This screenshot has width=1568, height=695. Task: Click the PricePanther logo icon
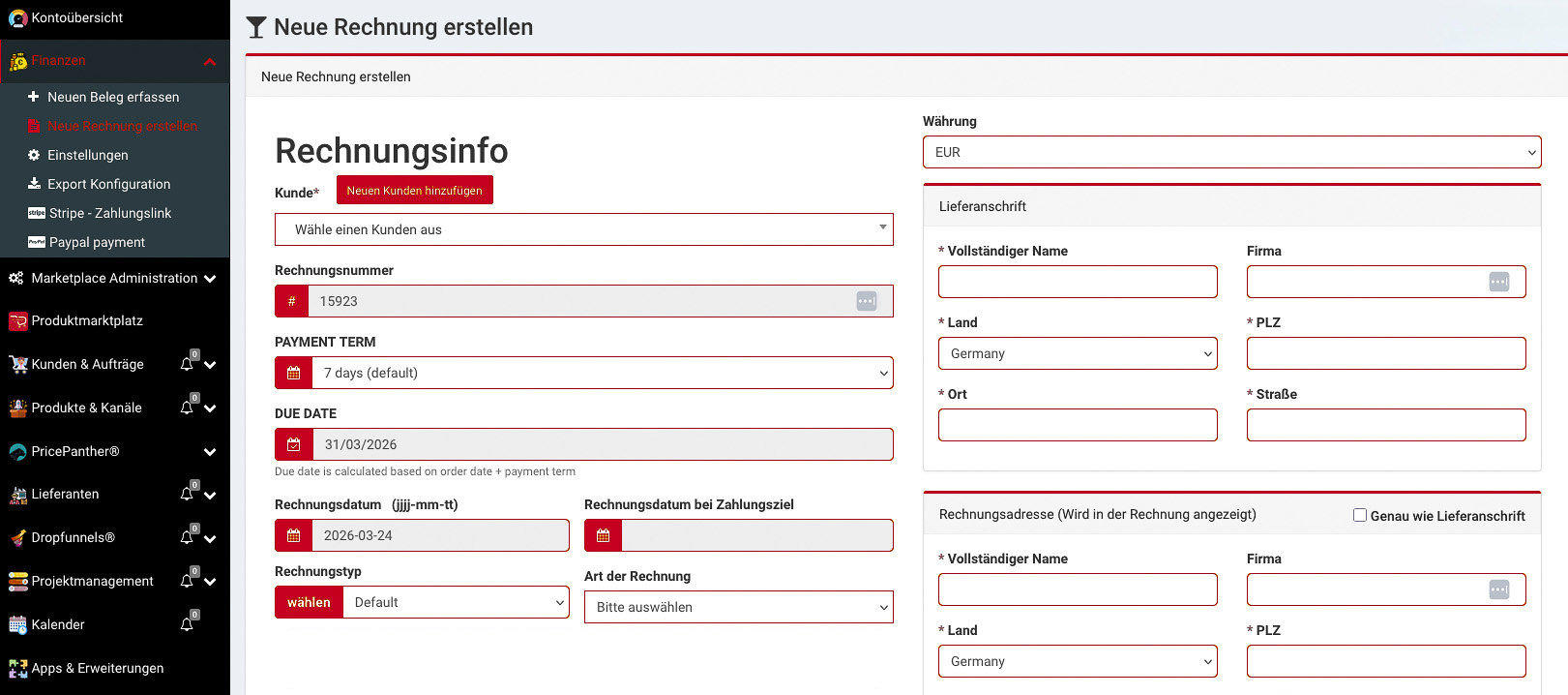point(17,451)
